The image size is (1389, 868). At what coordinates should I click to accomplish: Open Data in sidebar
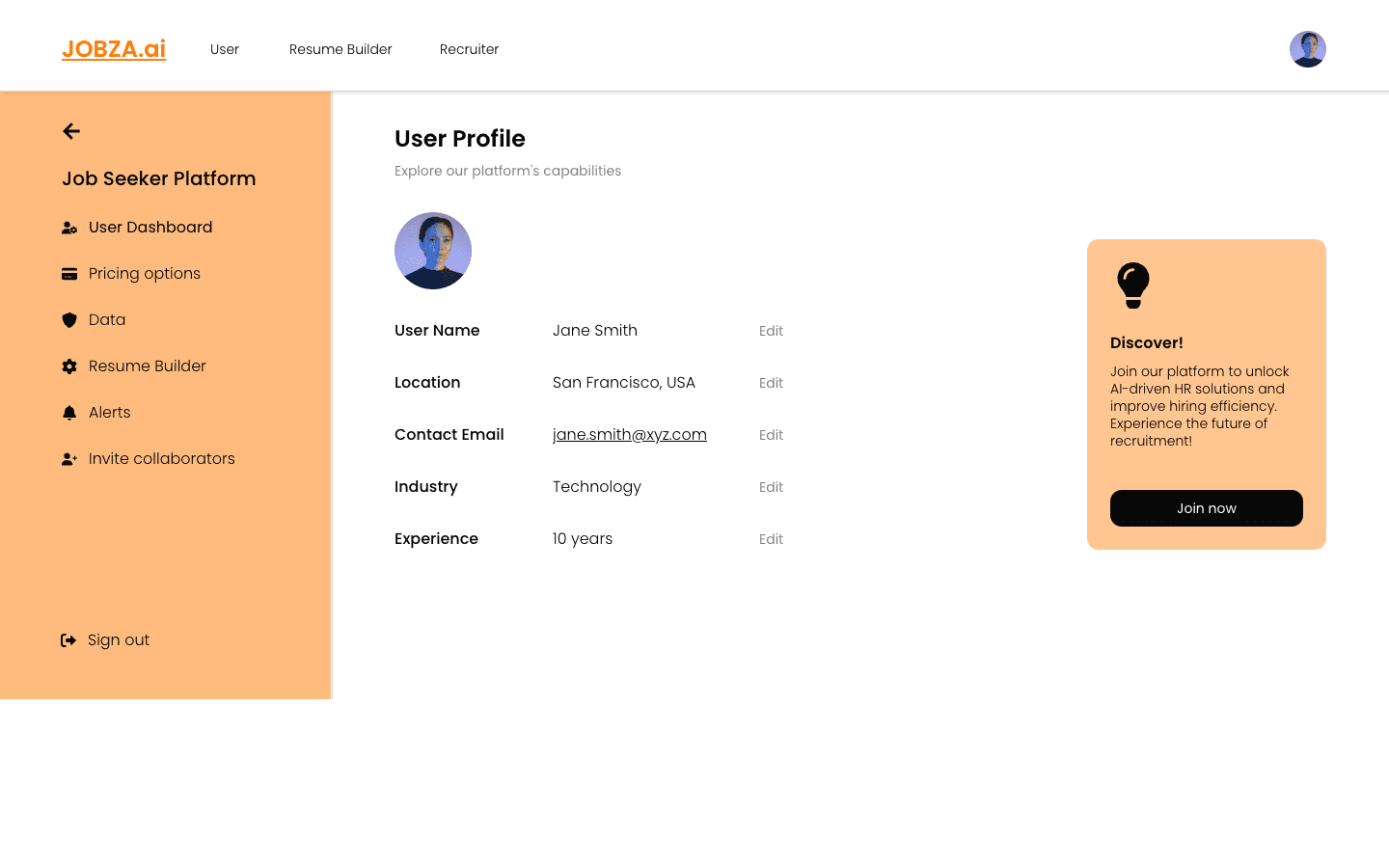click(x=107, y=320)
